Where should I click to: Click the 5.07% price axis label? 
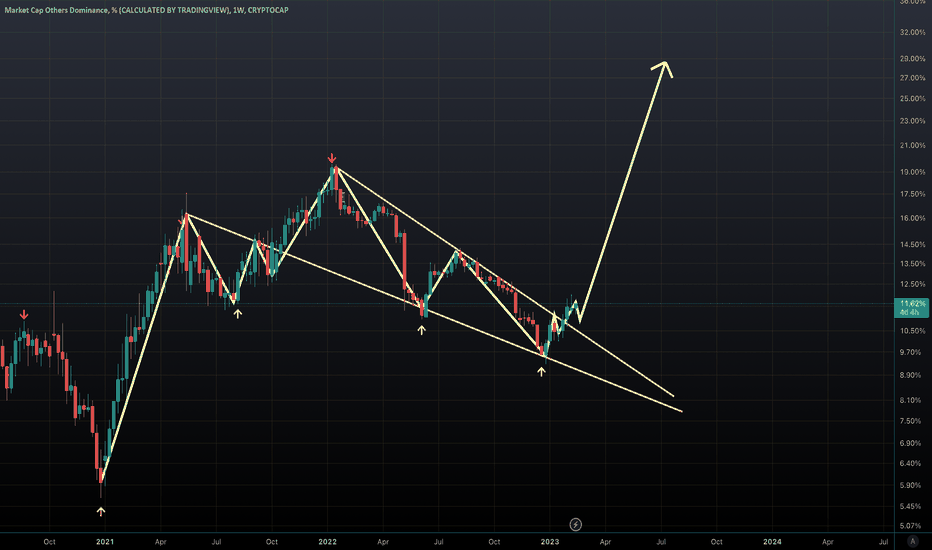click(x=912, y=526)
